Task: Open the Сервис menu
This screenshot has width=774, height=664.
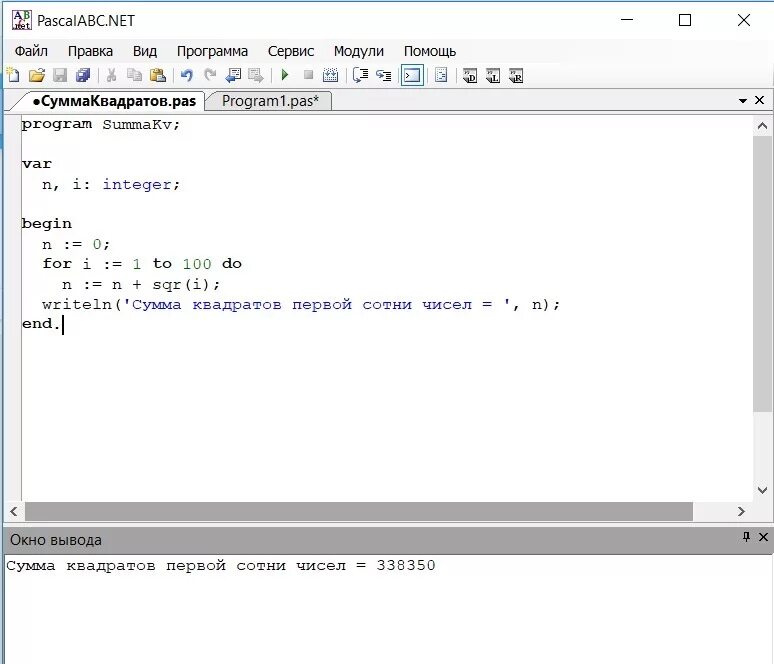Action: point(291,51)
